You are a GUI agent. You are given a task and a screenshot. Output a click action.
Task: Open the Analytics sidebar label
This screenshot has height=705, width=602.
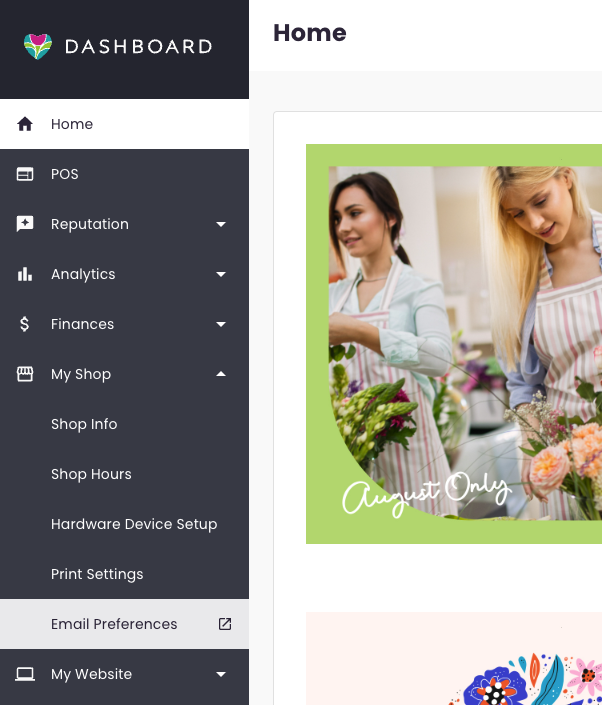(83, 274)
